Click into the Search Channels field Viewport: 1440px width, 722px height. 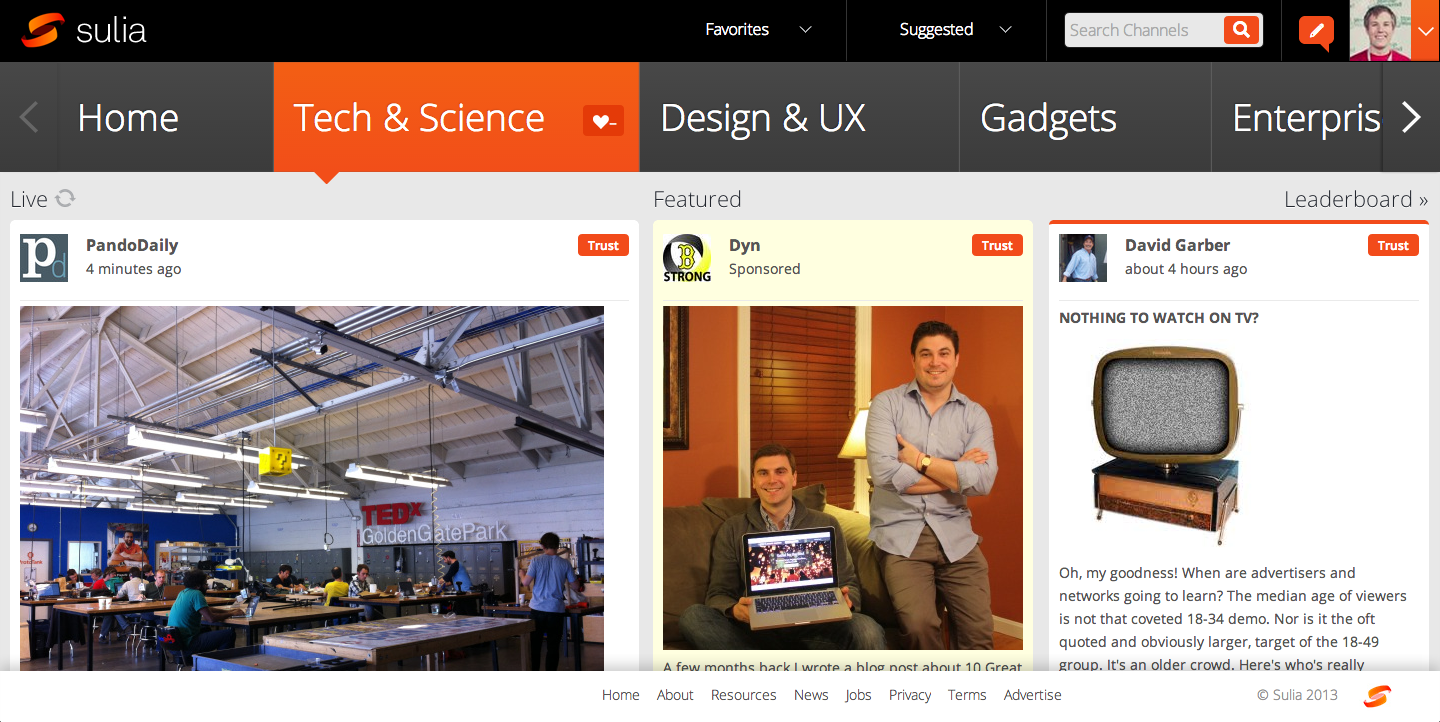(x=1144, y=30)
